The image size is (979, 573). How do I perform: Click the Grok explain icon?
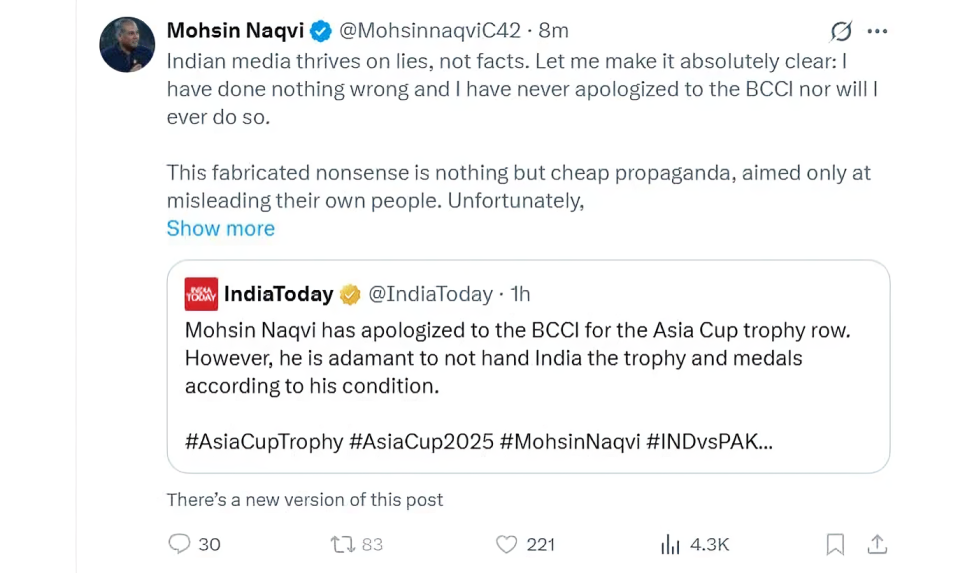(x=841, y=31)
